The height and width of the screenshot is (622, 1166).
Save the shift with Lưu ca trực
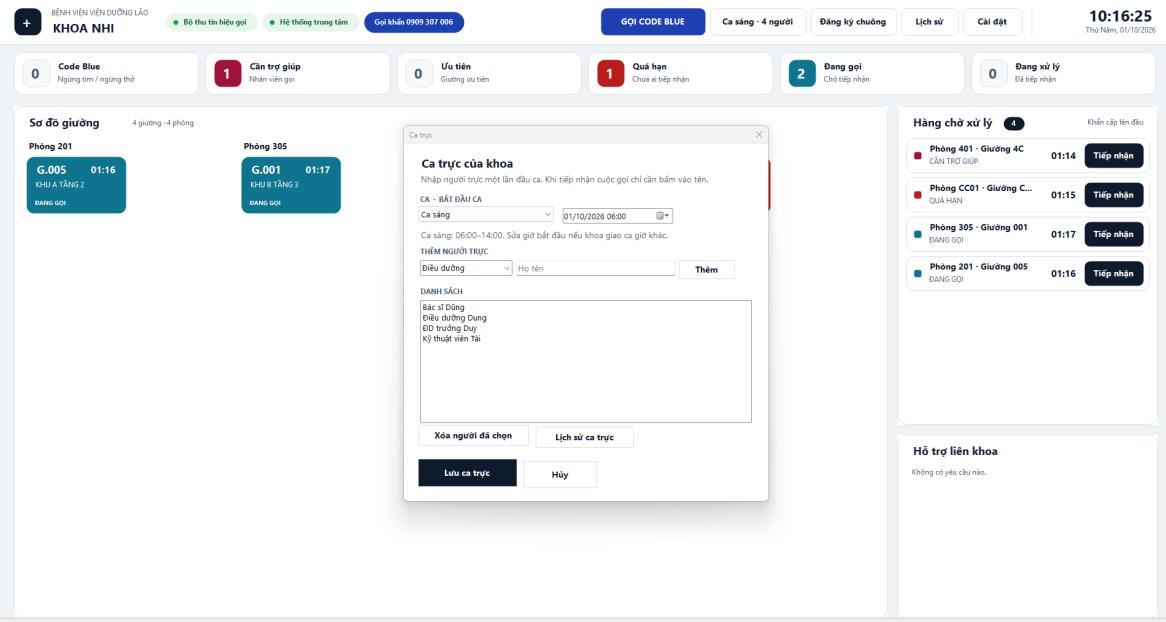click(x=467, y=473)
